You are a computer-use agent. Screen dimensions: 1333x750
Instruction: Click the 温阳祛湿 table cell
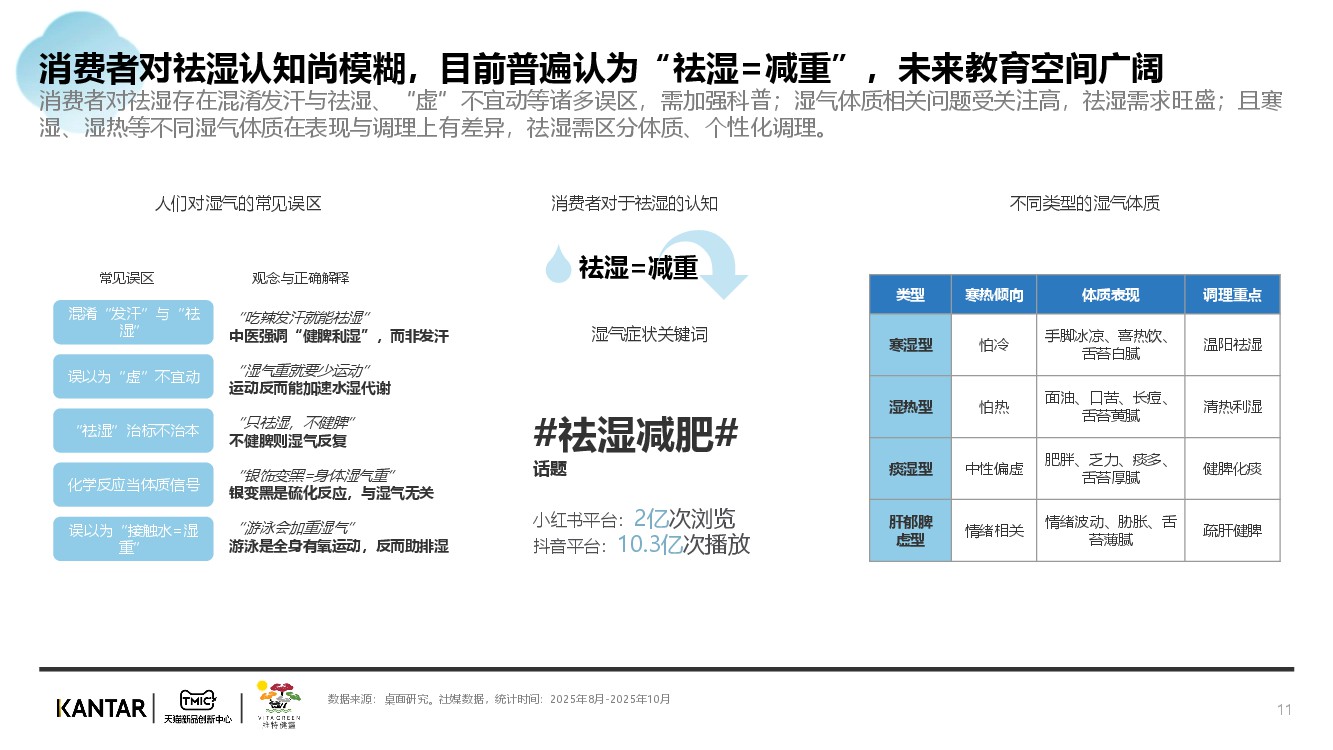tap(1232, 345)
